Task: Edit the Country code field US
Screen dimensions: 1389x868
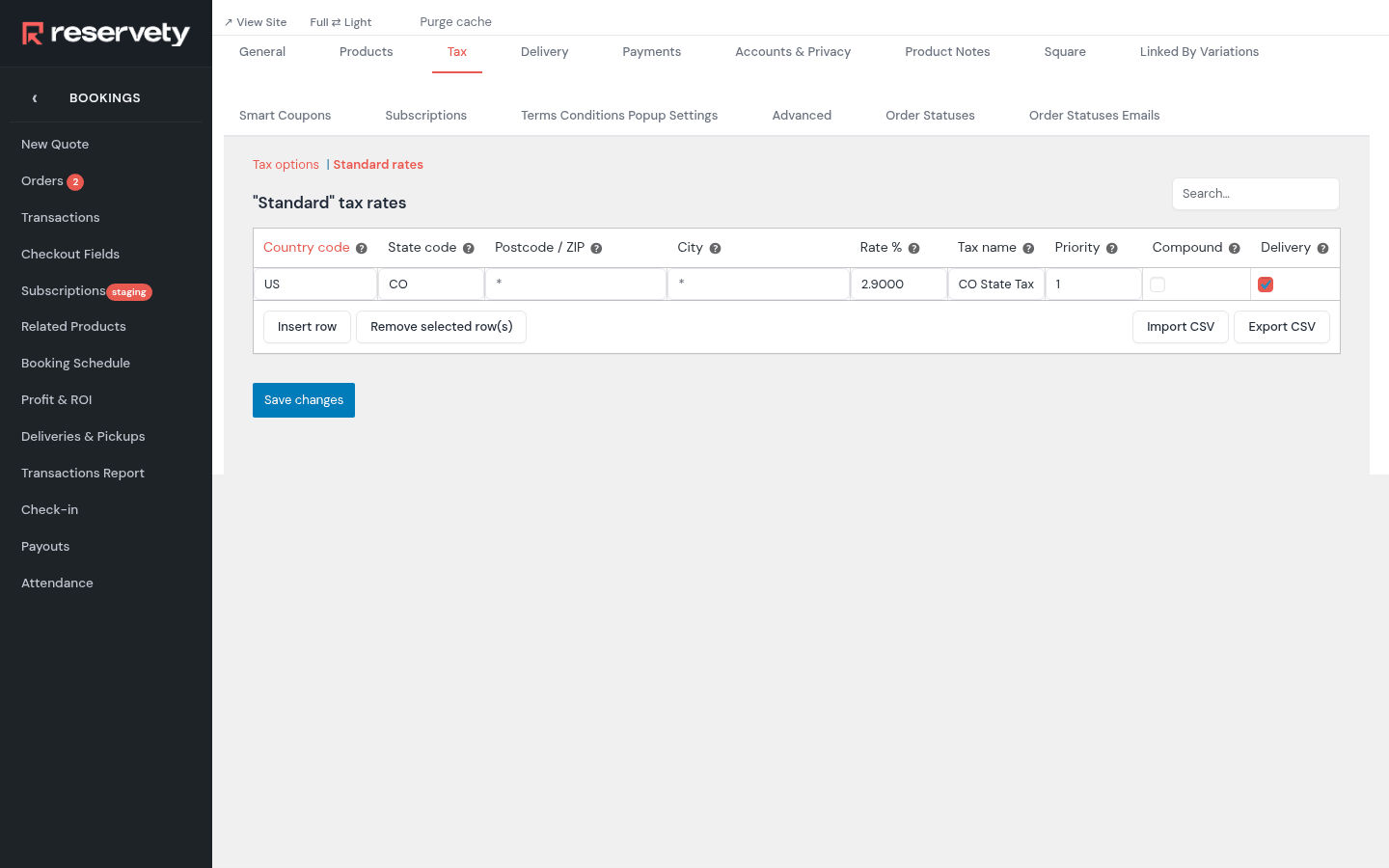Action: tap(315, 285)
